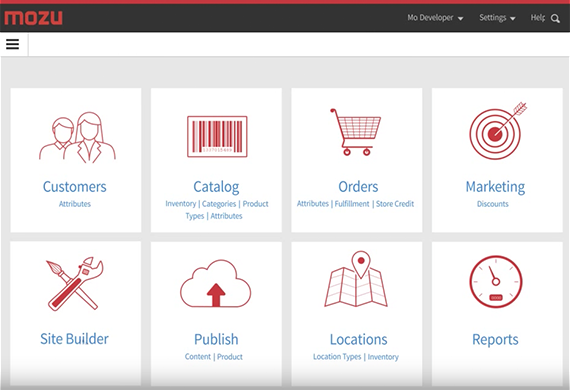Open the Orders section title

(358, 187)
